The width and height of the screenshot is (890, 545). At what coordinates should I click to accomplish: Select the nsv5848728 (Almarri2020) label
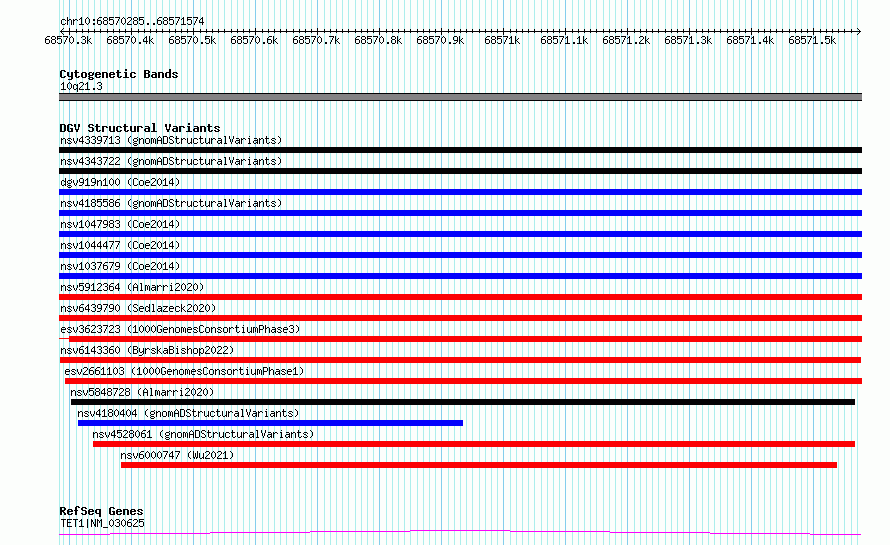(x=142, y=392)
